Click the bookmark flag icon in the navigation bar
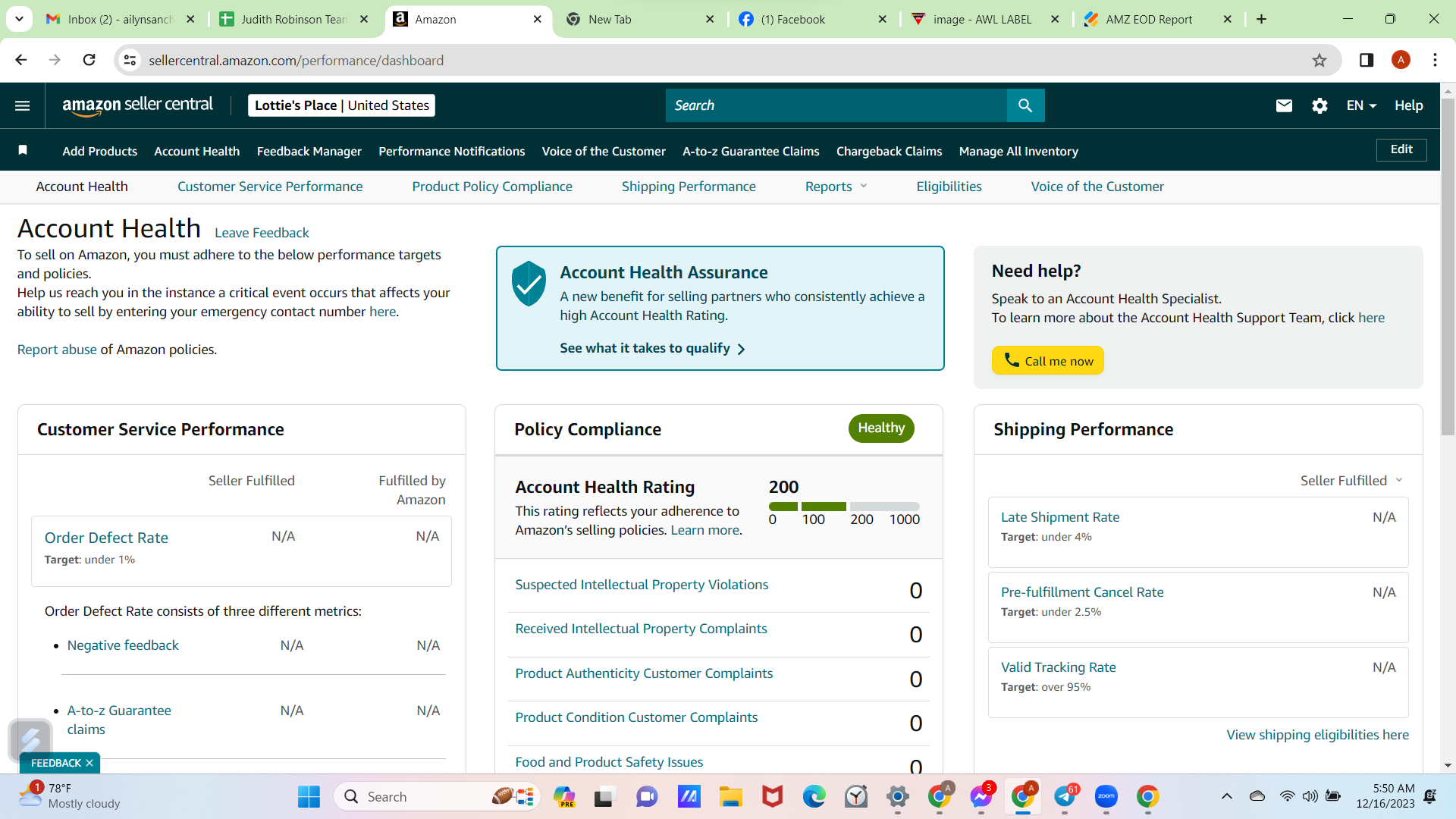Viewport: 1456px width, 819px height. click(x=23, y=150)
